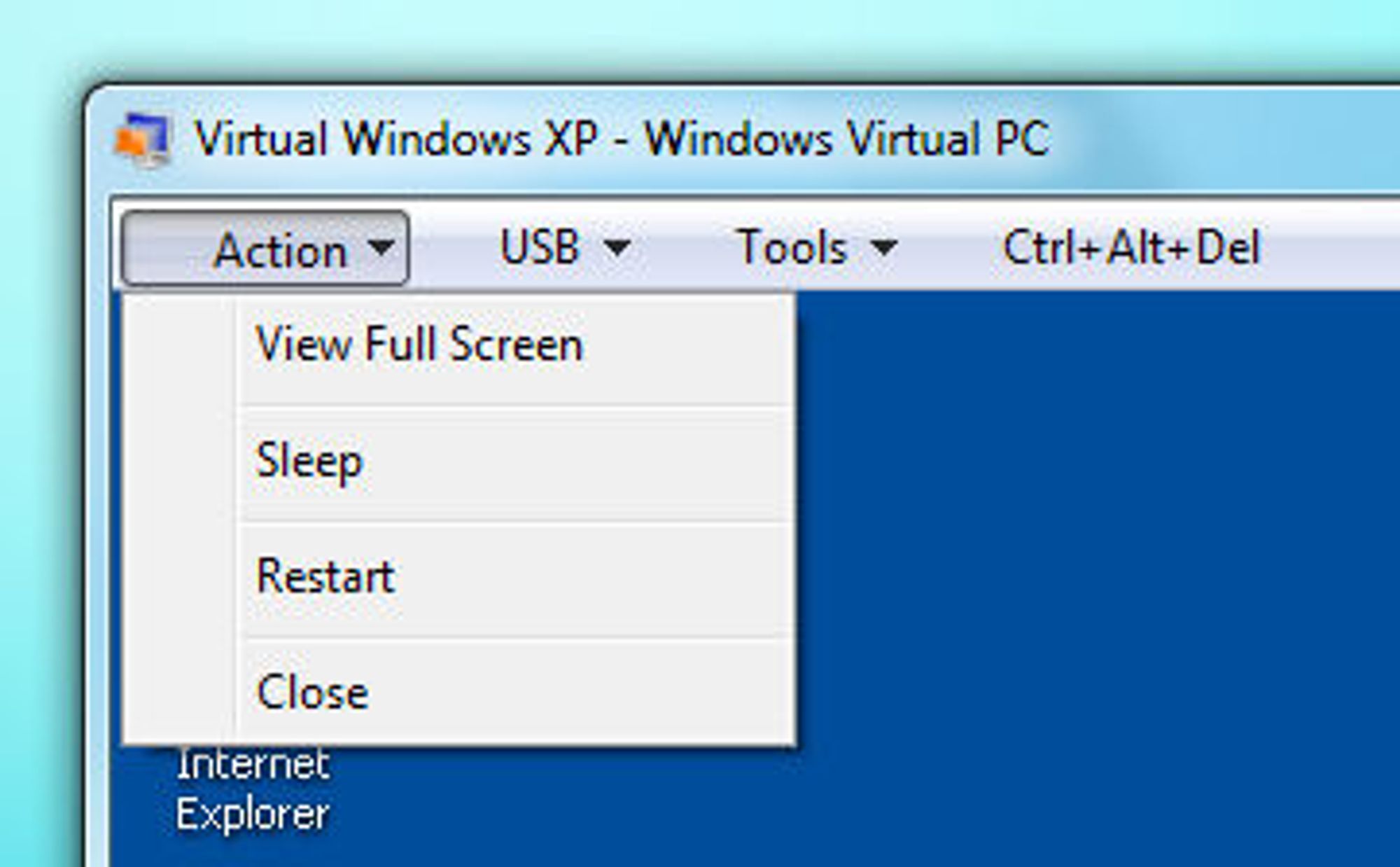Click the arrow next to Action
Screen dimensions: 1400x867
pos(381,247)
